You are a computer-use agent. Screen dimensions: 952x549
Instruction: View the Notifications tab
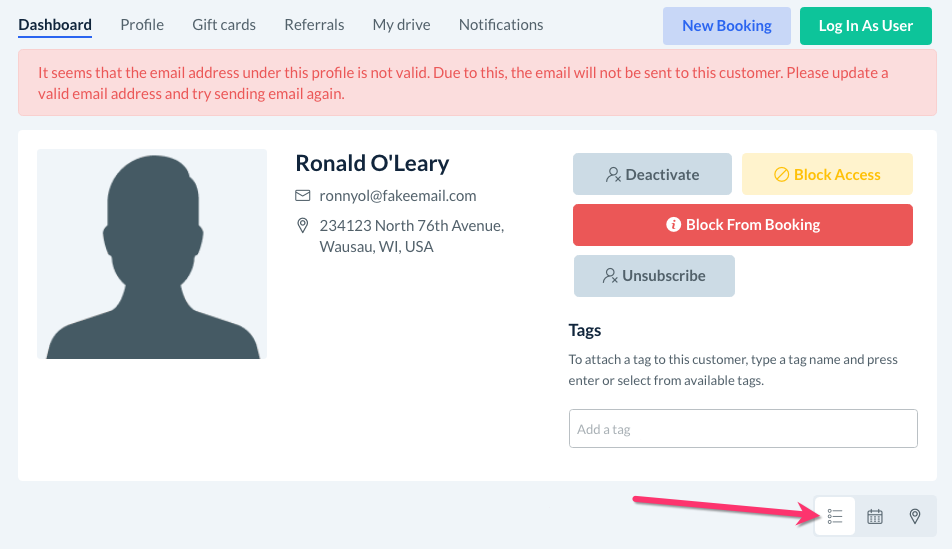click(501, 25)
